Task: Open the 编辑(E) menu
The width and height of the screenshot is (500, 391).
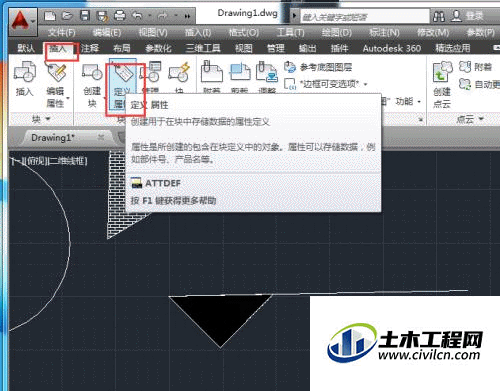Action: pyautogui.click(x=107, y=33)
